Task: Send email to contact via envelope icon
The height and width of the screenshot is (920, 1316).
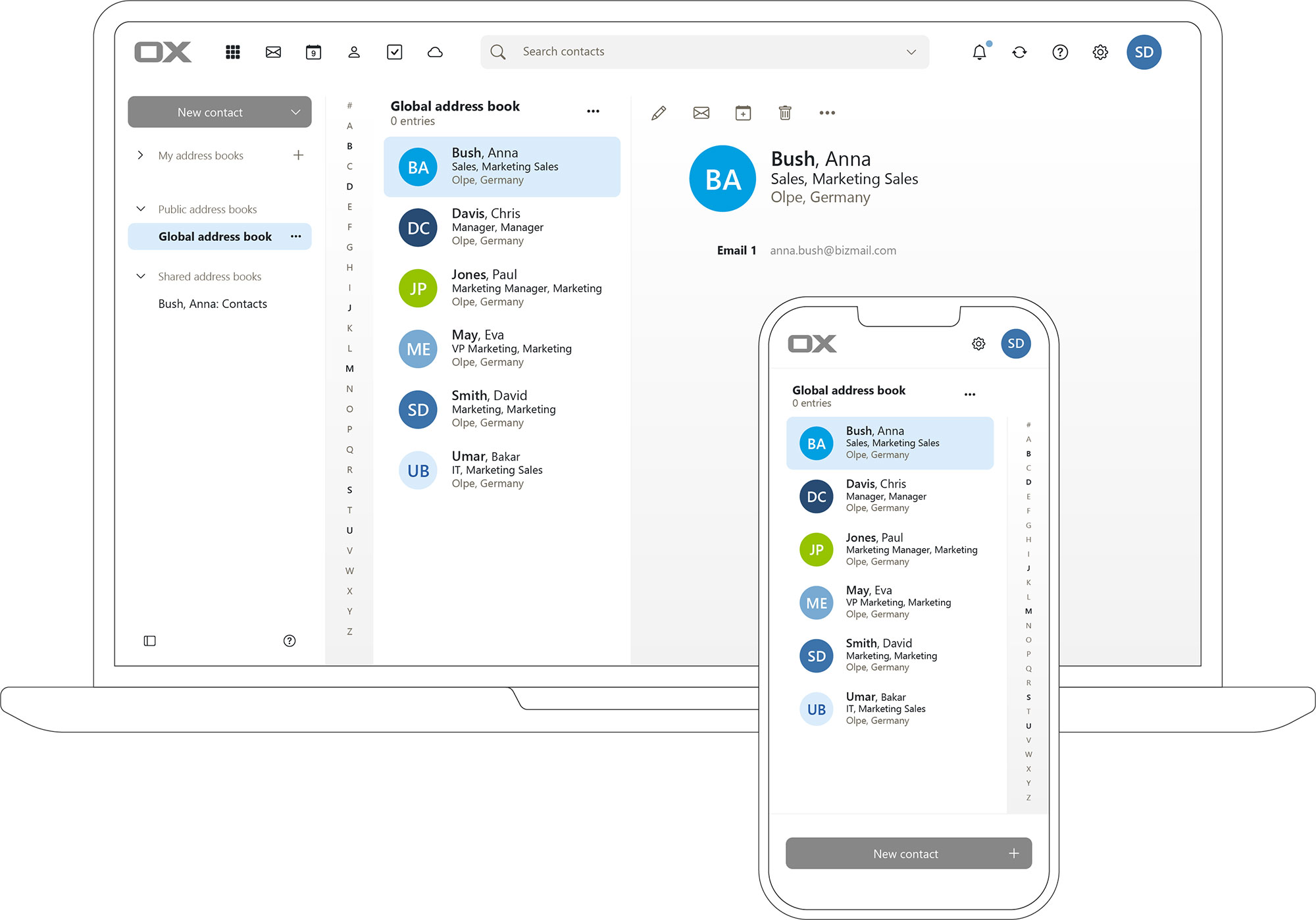Action: 701,113
